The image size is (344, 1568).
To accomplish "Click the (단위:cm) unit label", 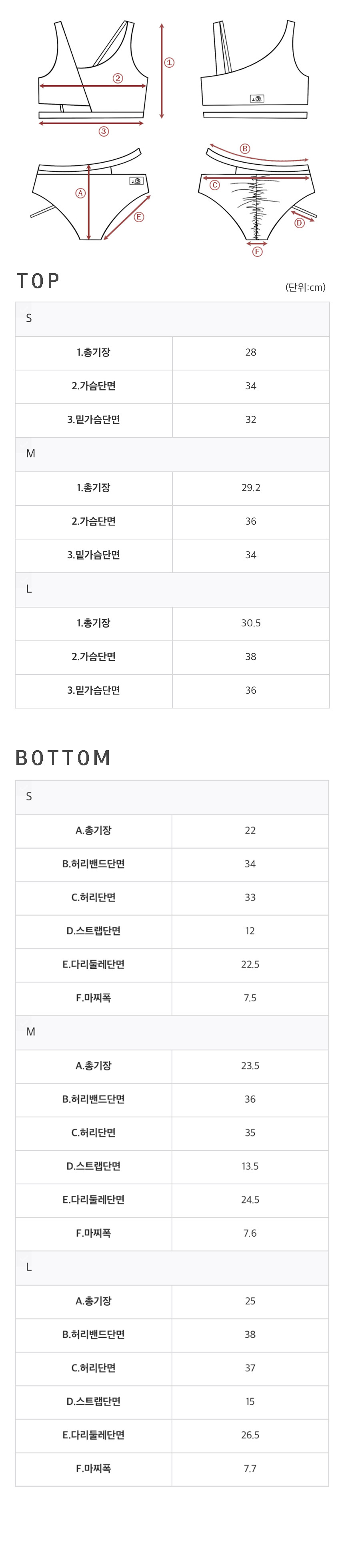I will tap(306, 287).
